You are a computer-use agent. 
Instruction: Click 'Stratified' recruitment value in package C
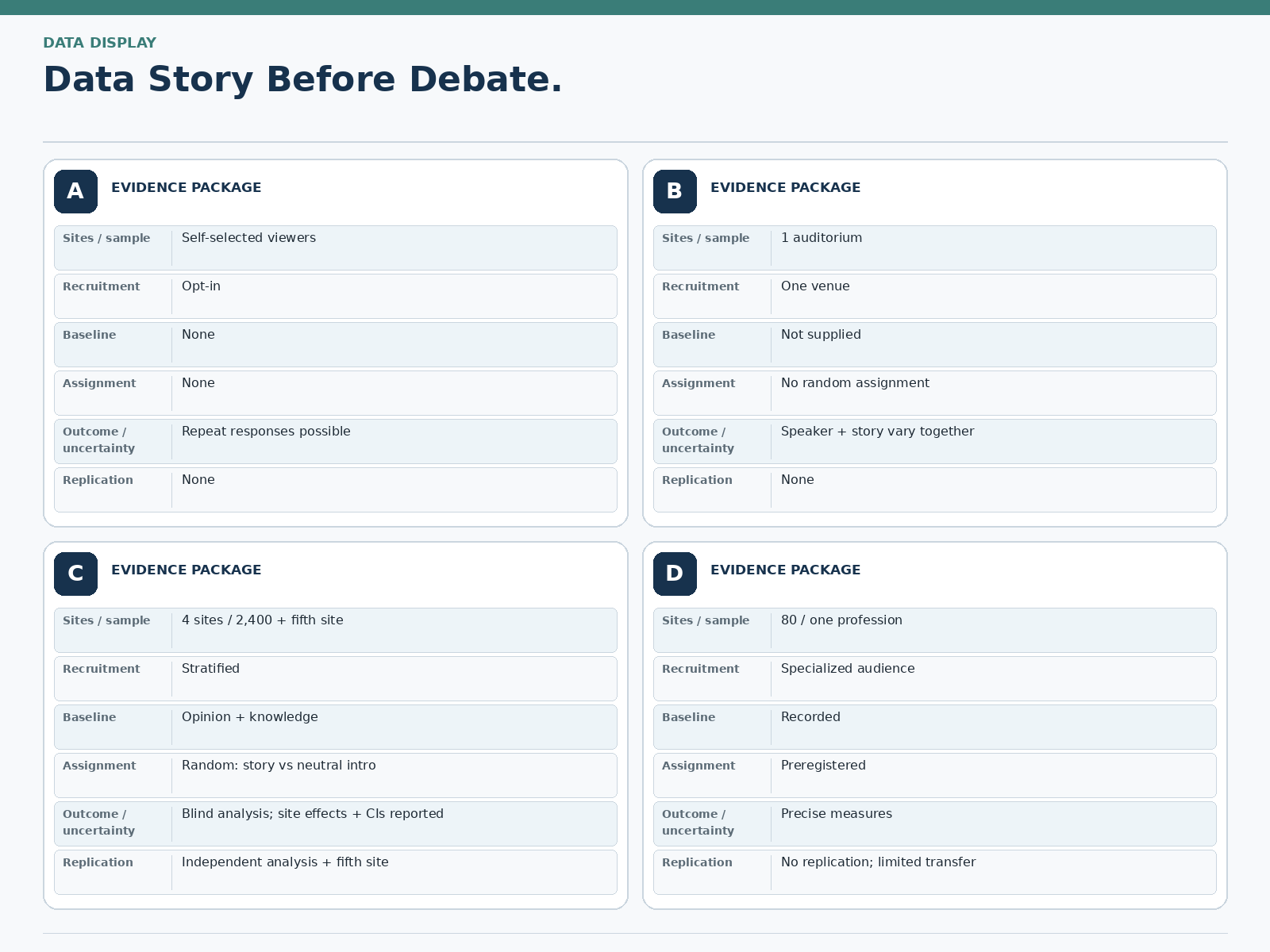point(210,669)
